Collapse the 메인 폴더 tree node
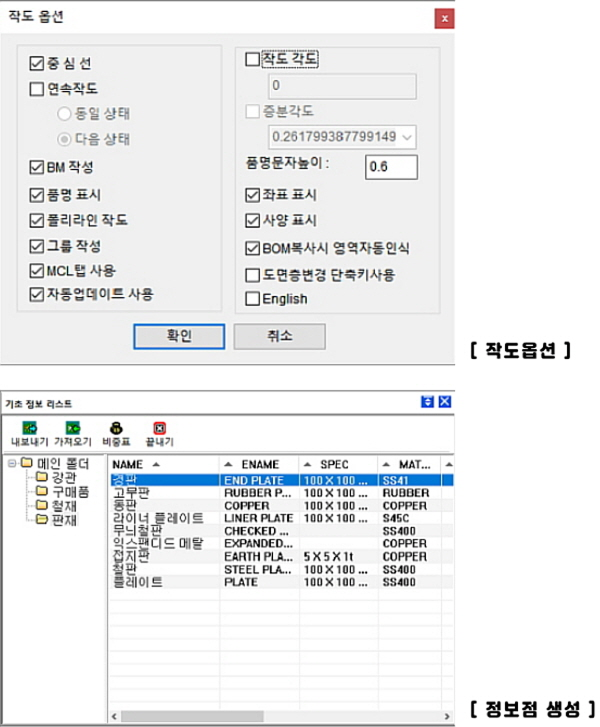The image size is (600, 727). [12, 463]
